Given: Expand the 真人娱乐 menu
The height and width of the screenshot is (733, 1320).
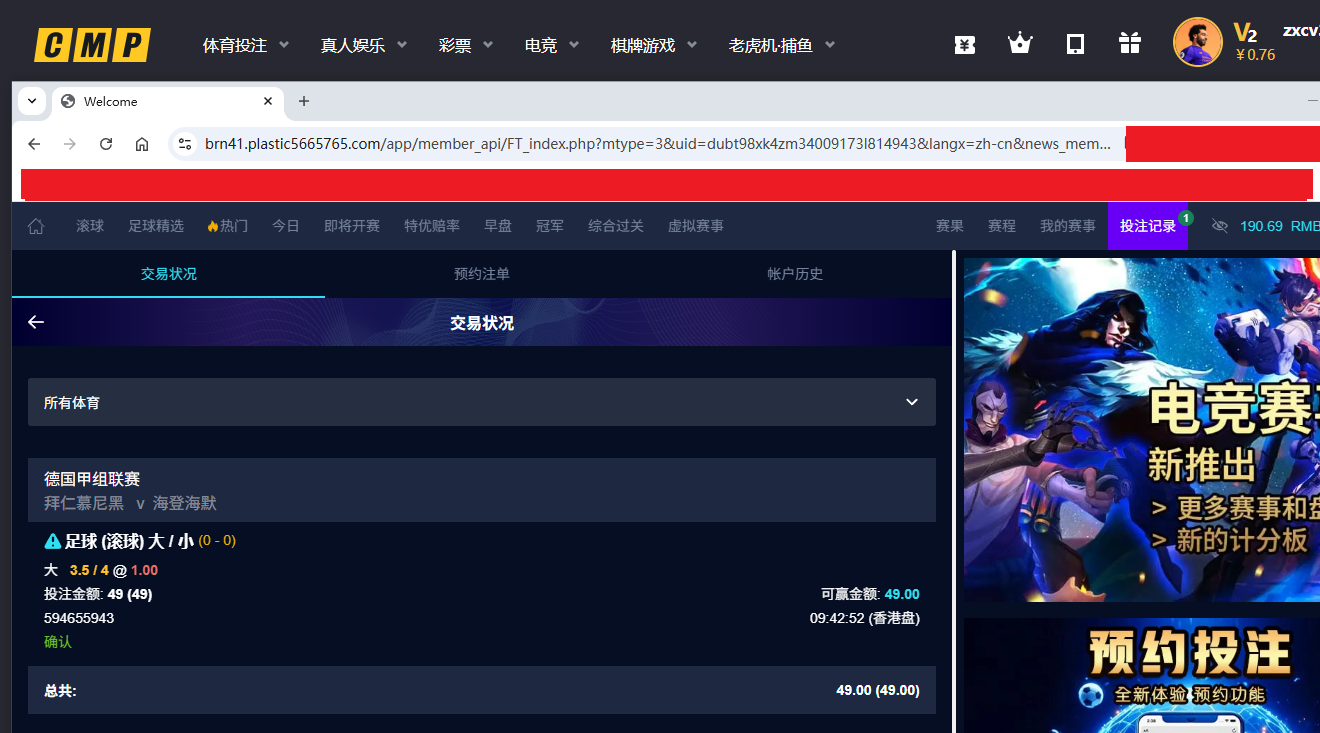Looking at the screenshot, I should 364,45.
